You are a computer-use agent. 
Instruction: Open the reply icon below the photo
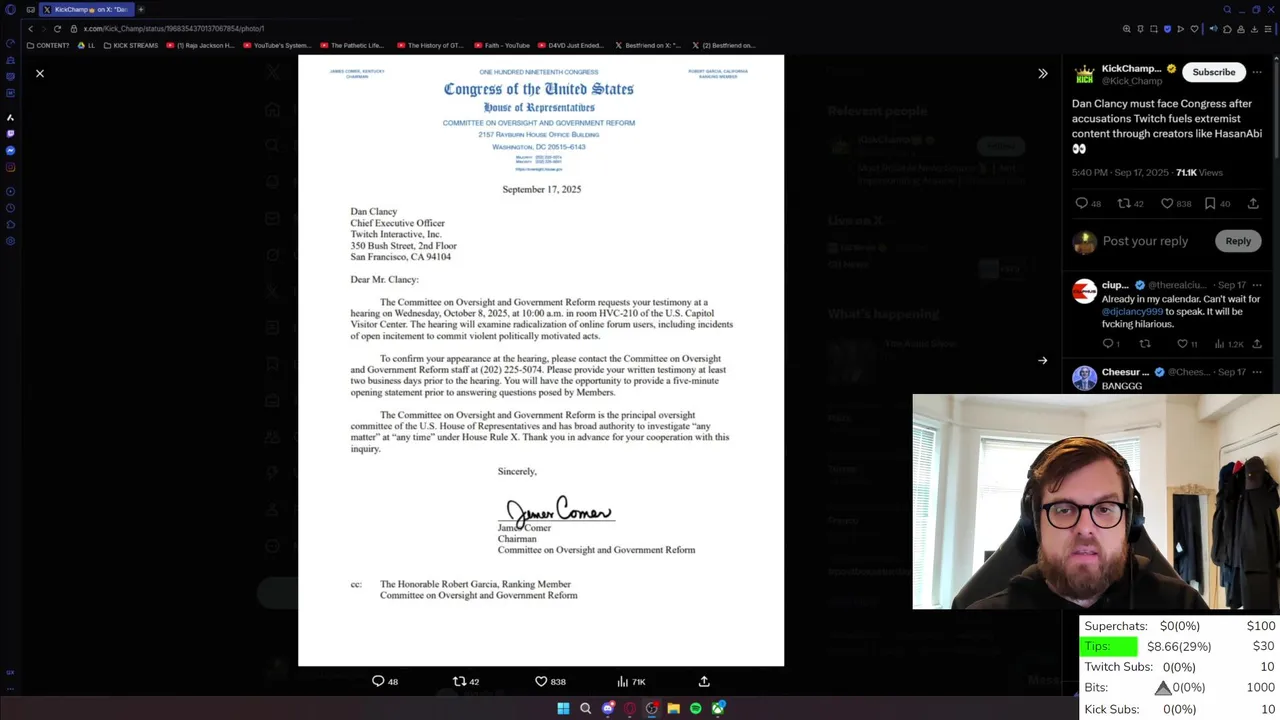click(x=378, y=681)
